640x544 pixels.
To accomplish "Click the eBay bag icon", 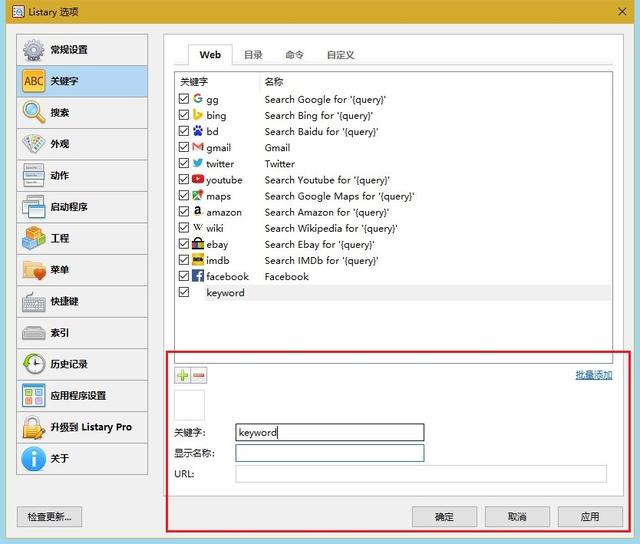I will (x=198, y=243).
